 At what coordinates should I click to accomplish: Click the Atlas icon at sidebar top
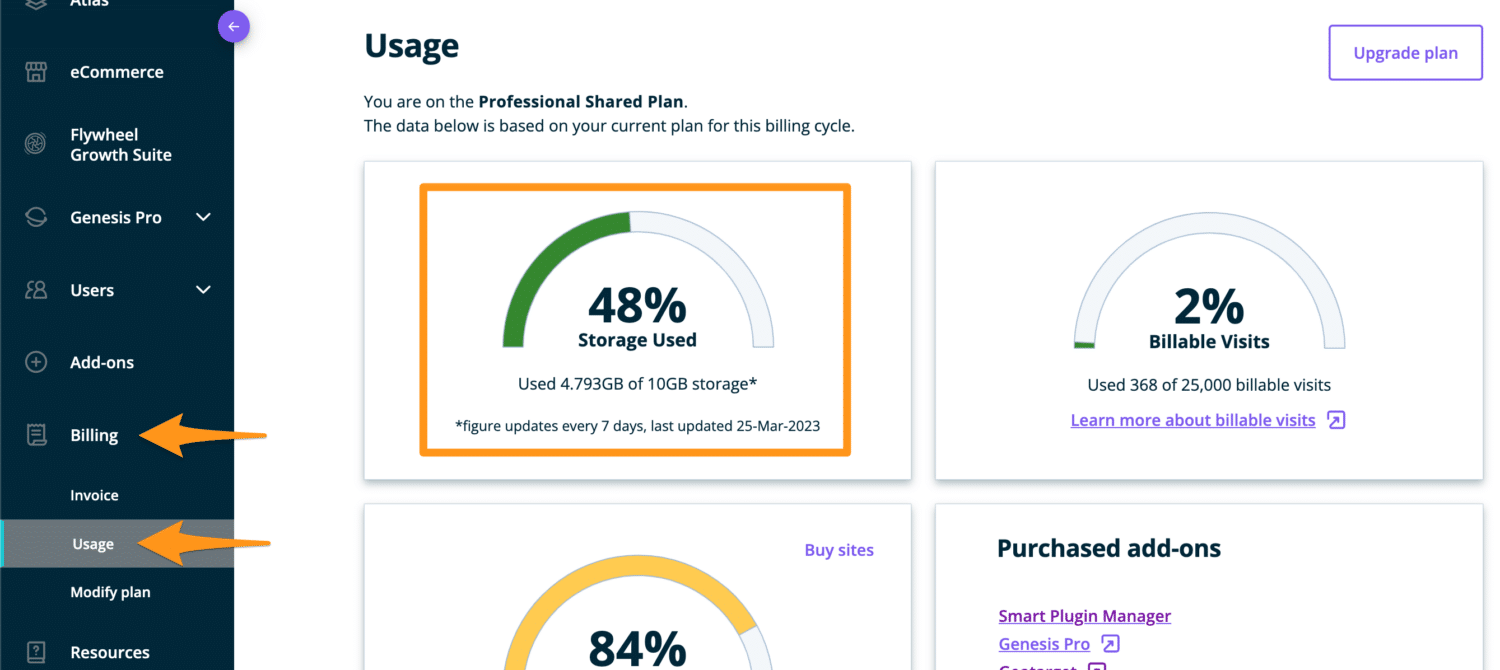coord(36,4)
